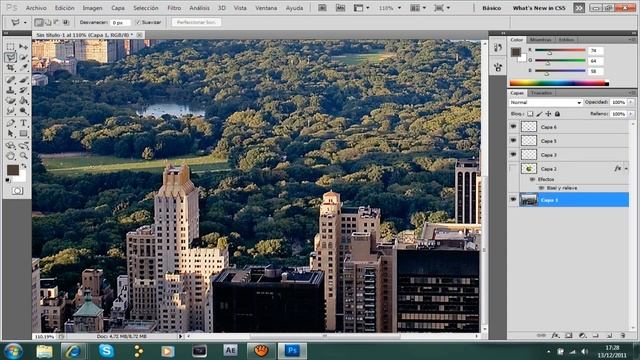This screenshot has width=640, height=360.
Task: Toggle Bisel y relieve effect visibility
Action: (542, 188)
